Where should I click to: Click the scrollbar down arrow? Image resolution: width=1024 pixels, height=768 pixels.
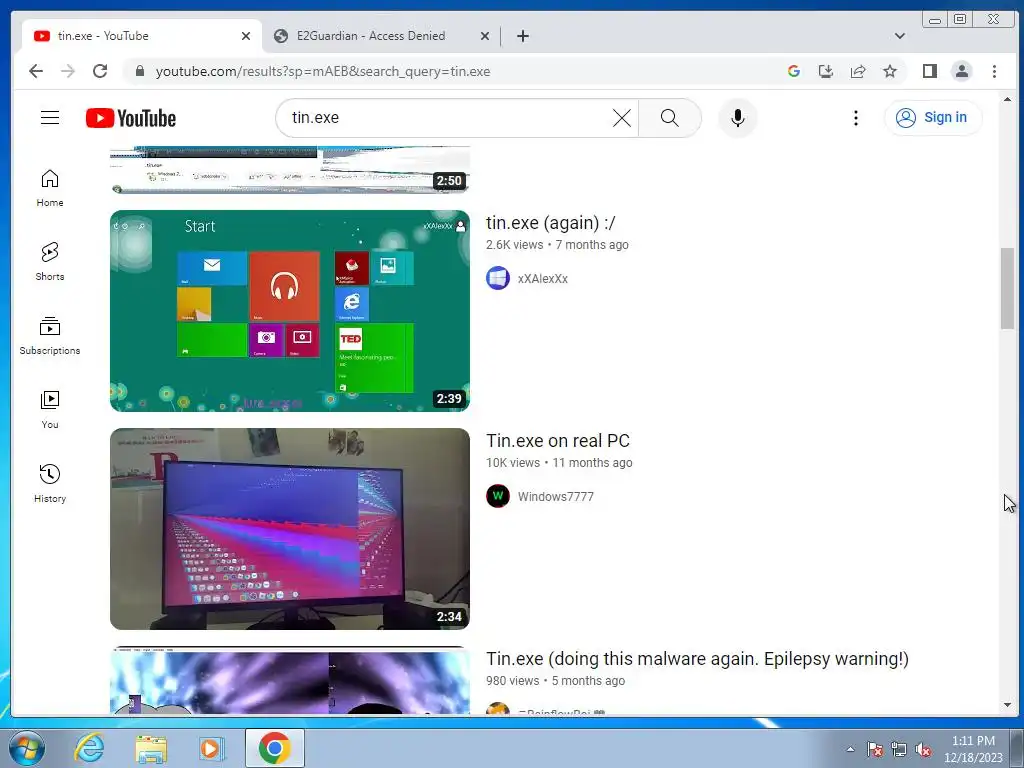click(x=1007, y=705)
